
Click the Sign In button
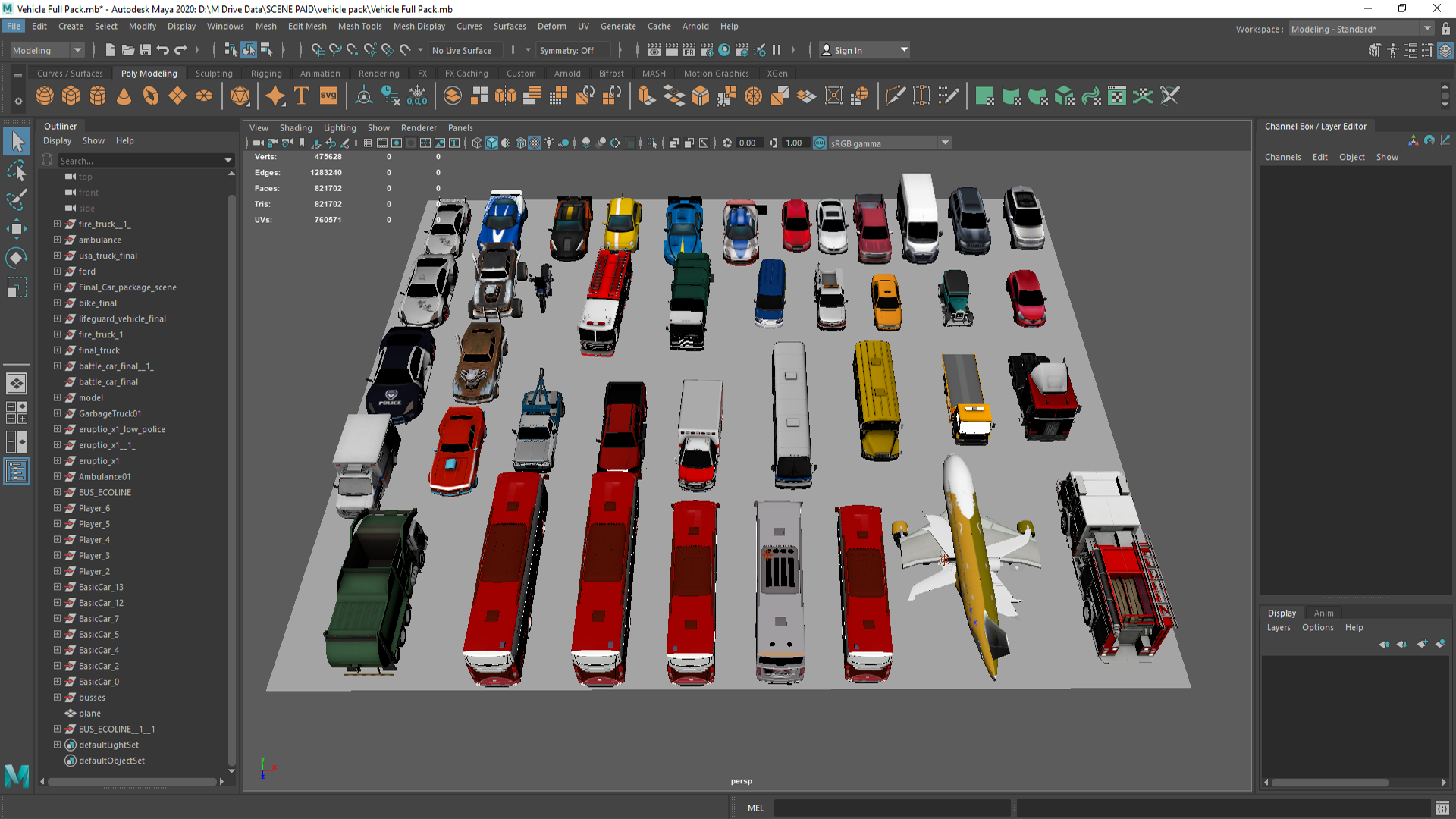848,50
